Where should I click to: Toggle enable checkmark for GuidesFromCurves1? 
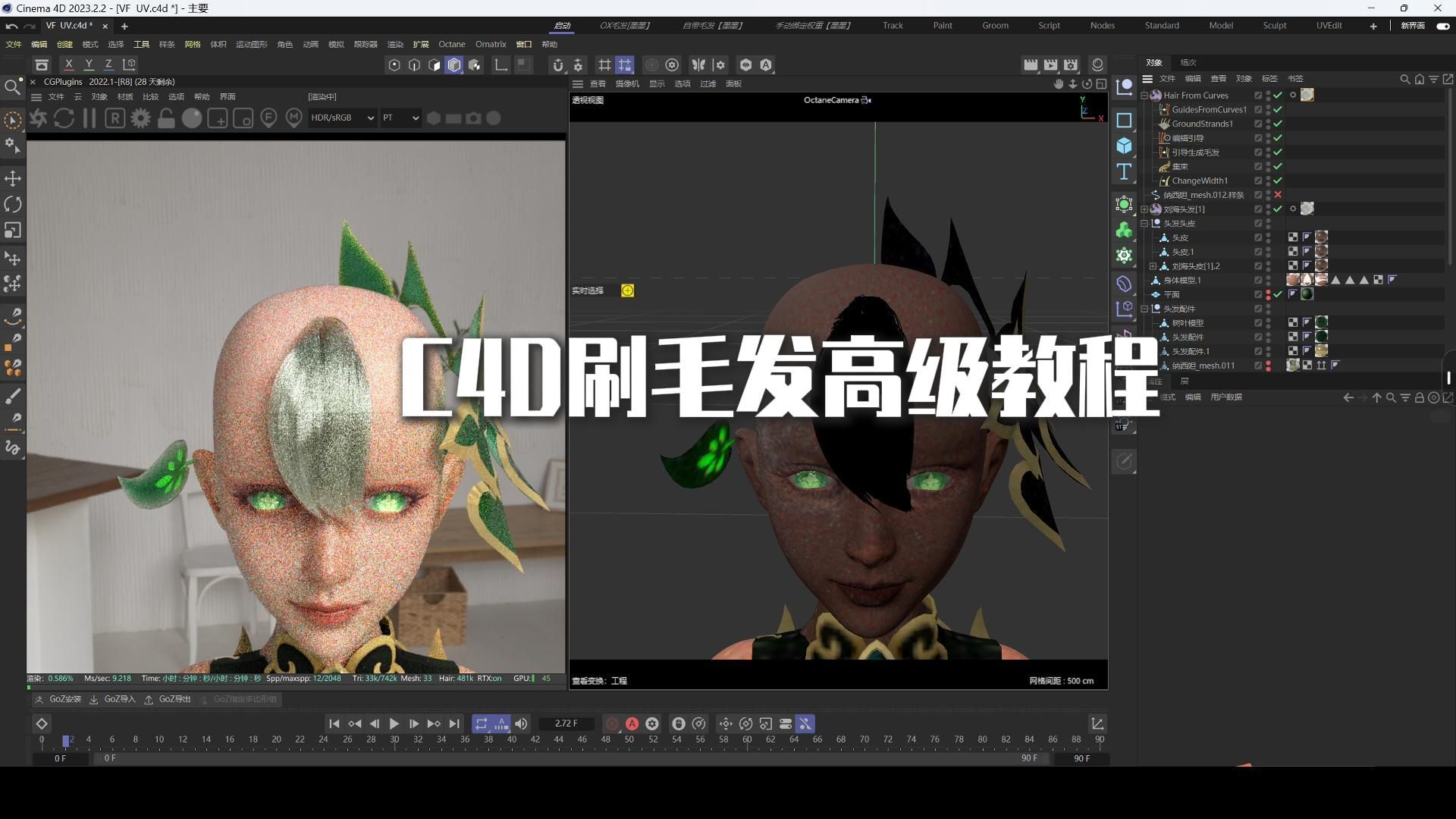tap(1278, 109)
